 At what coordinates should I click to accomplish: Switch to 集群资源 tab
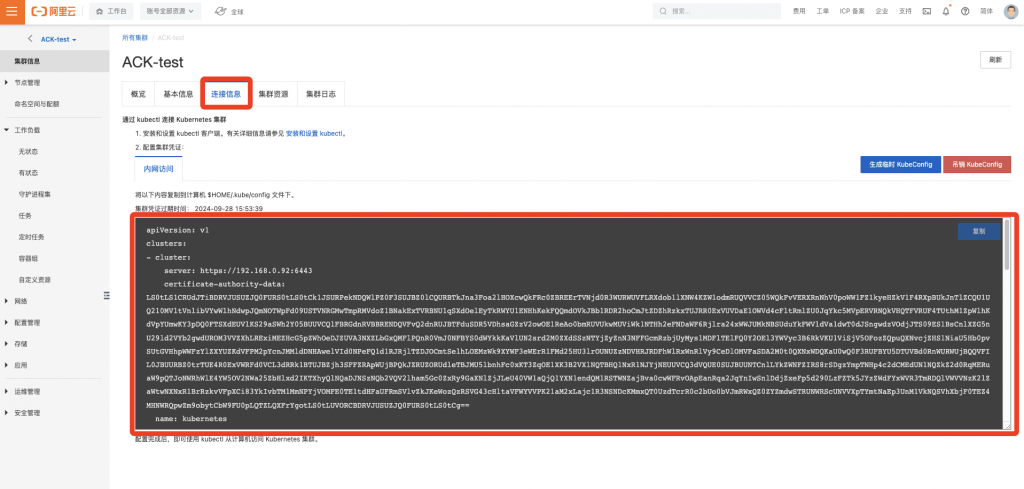(274, 94)
